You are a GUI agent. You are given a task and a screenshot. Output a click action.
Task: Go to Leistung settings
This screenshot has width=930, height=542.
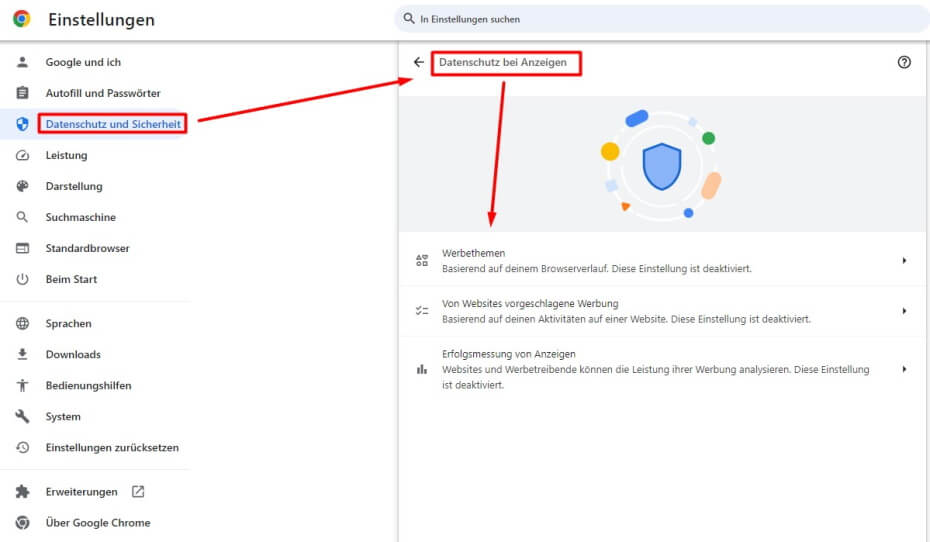pyautogui.click(x=66, y=155)
